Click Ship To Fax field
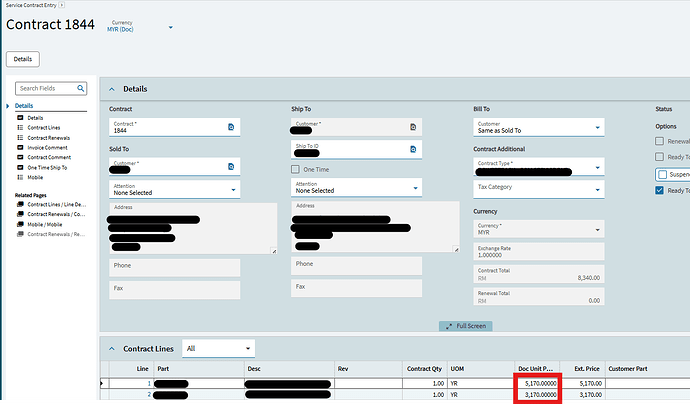Image resolution: width=690 pixels, height=404 pixels. [x=356, y=288]
